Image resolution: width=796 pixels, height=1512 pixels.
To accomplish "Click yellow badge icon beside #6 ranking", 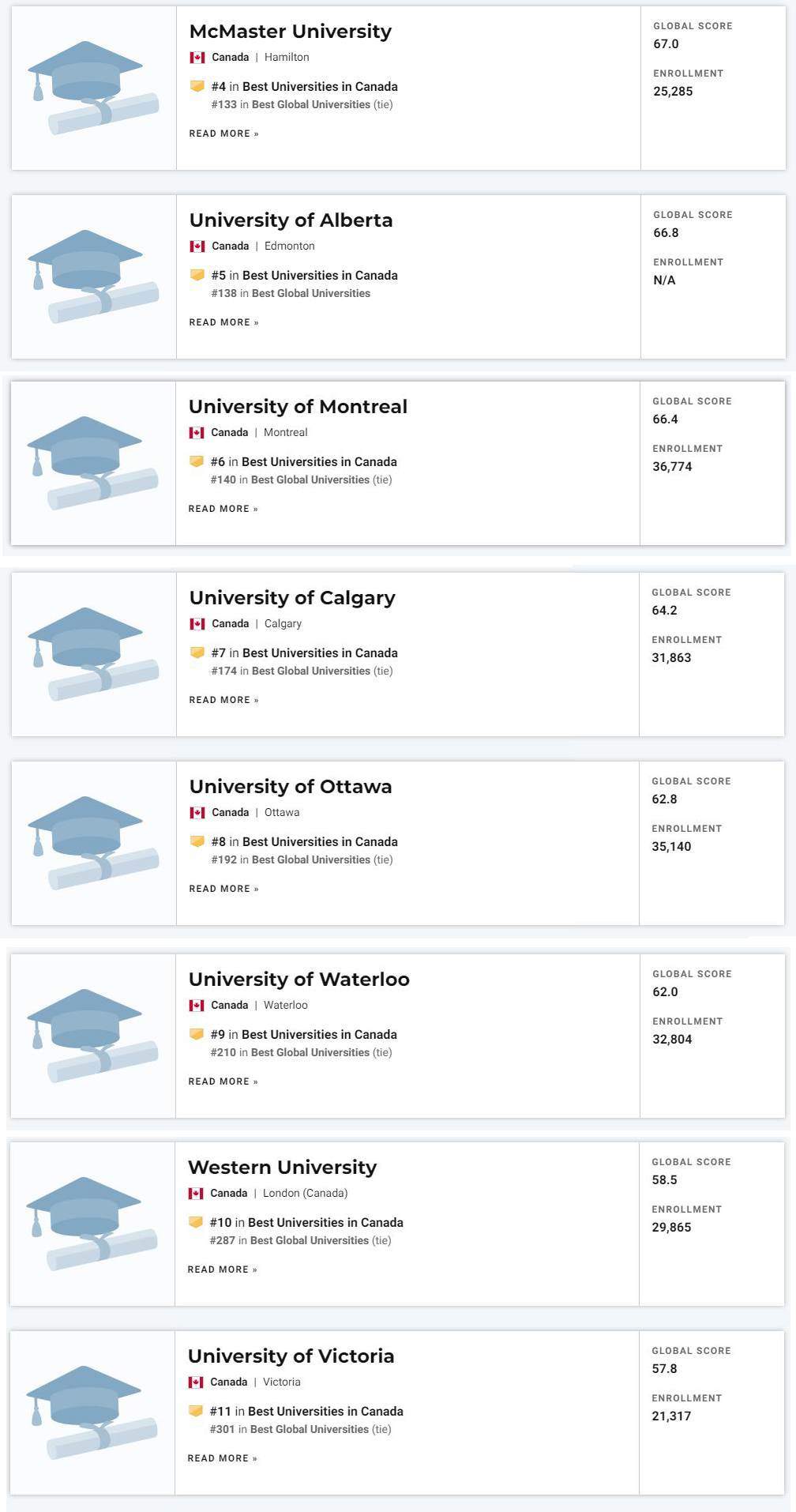I will click(x=197, y=461).
